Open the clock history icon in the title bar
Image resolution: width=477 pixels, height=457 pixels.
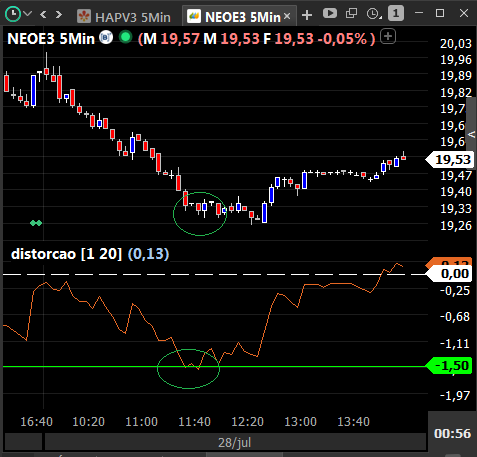374,14
